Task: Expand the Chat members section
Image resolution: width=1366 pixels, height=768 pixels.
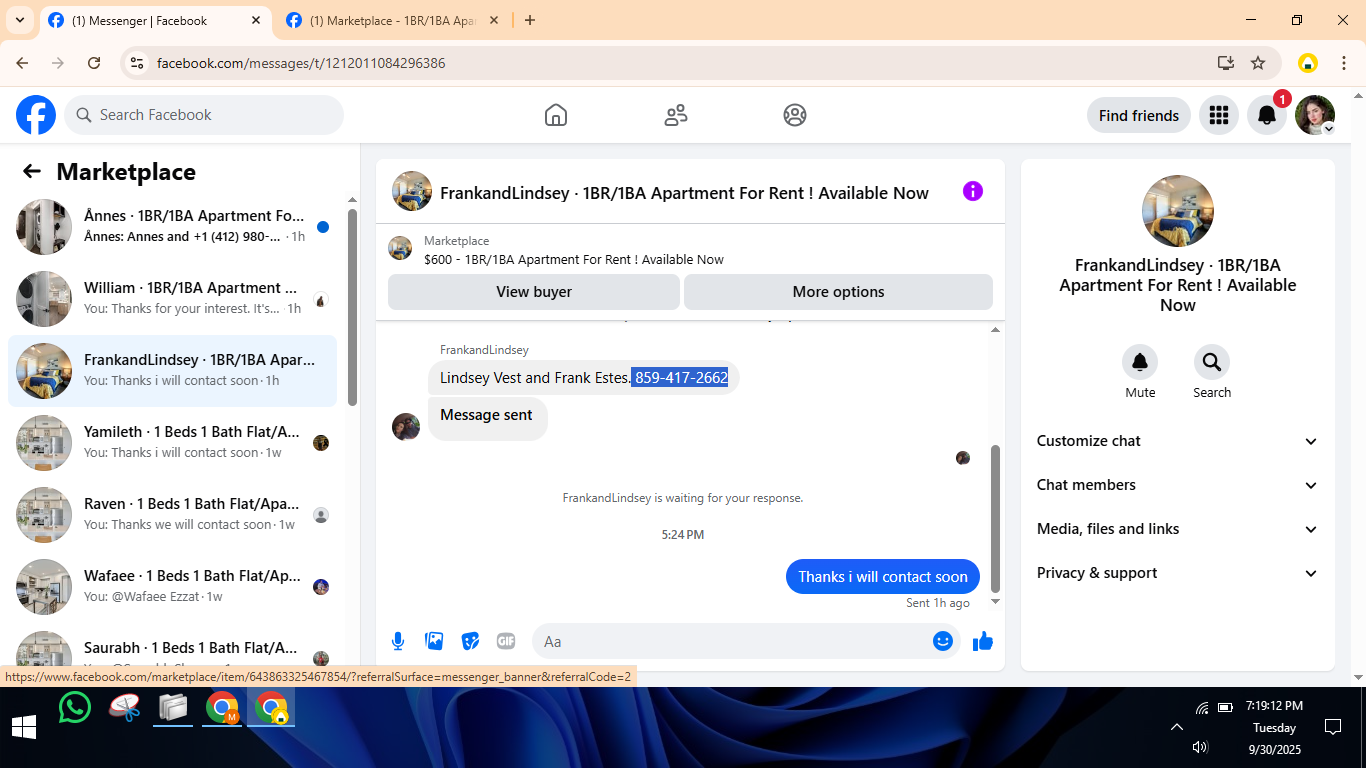Action: tap(1177, 485)
